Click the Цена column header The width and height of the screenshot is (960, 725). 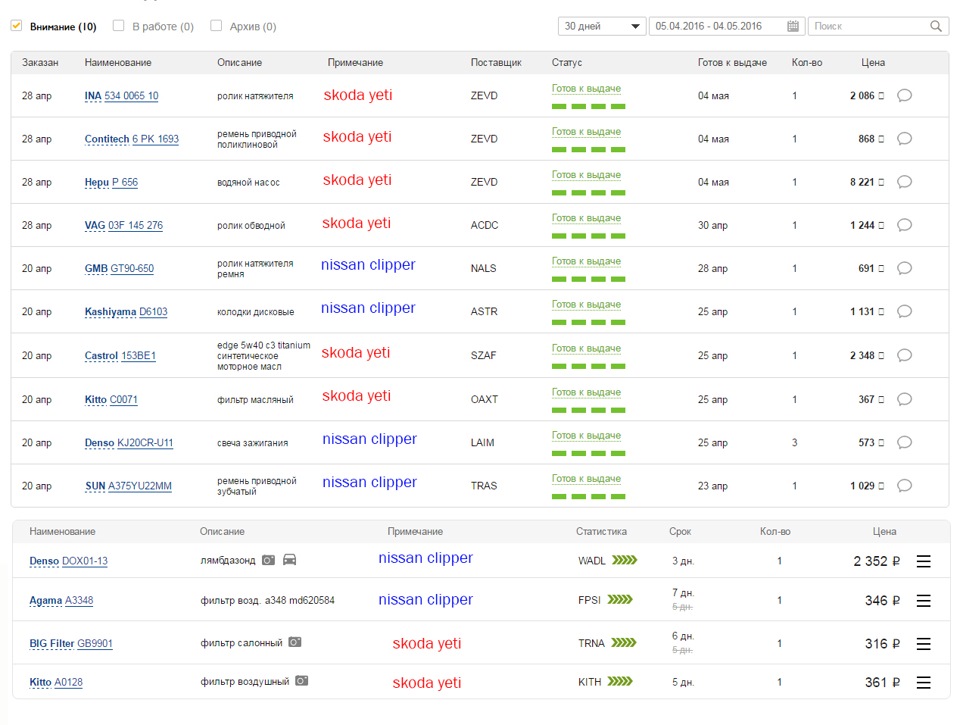pyautogui.click(x=872, y=62)
